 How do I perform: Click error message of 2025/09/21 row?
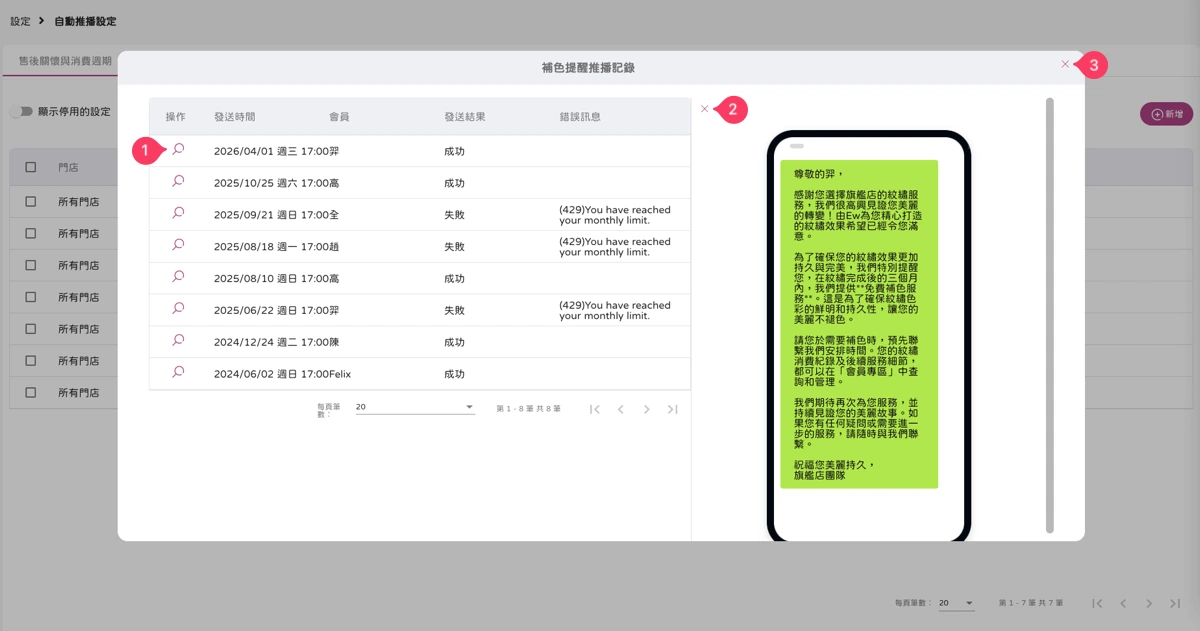tap(615, 216)
